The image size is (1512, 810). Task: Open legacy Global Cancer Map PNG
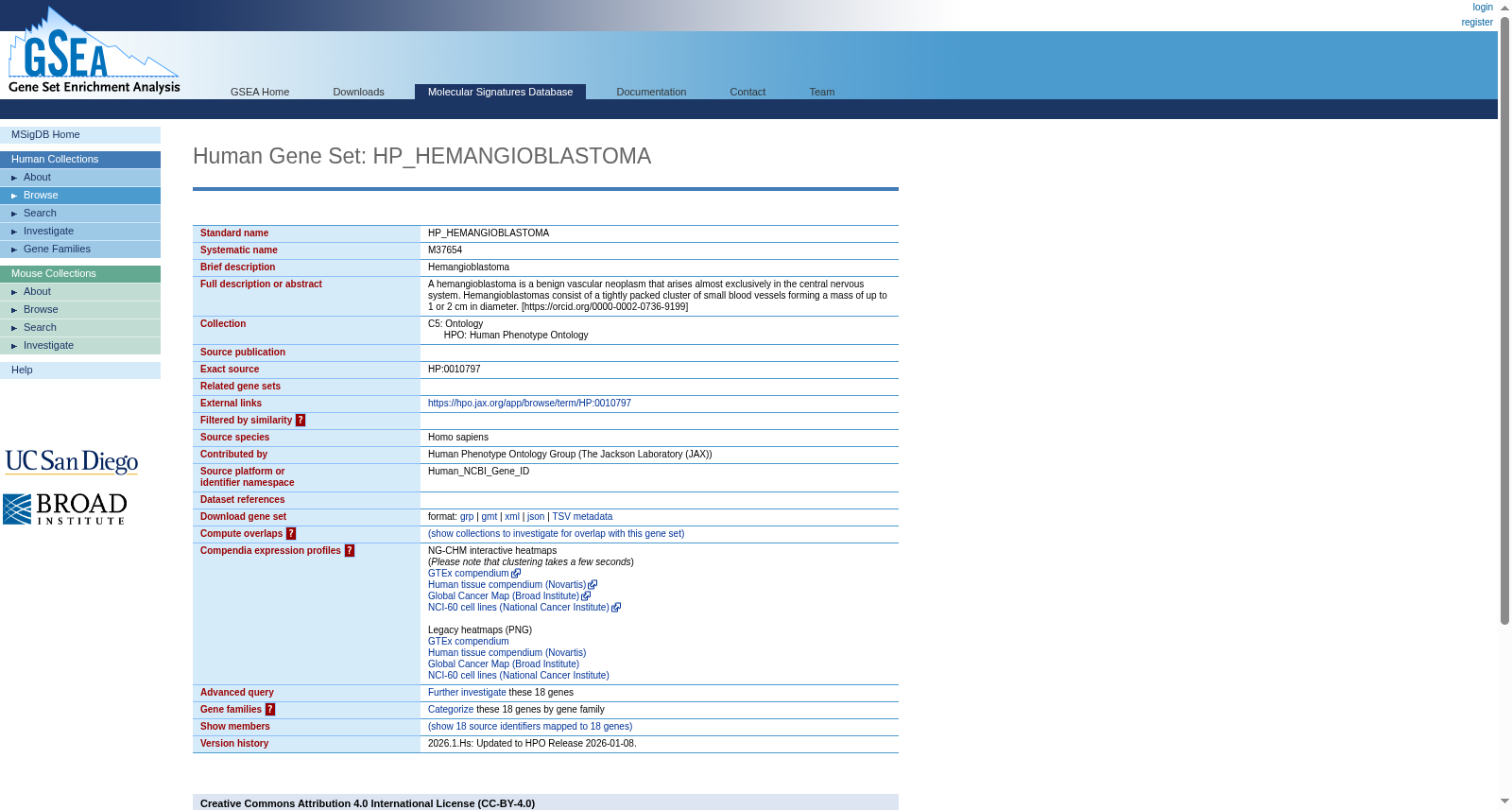[x=504, y=664]
